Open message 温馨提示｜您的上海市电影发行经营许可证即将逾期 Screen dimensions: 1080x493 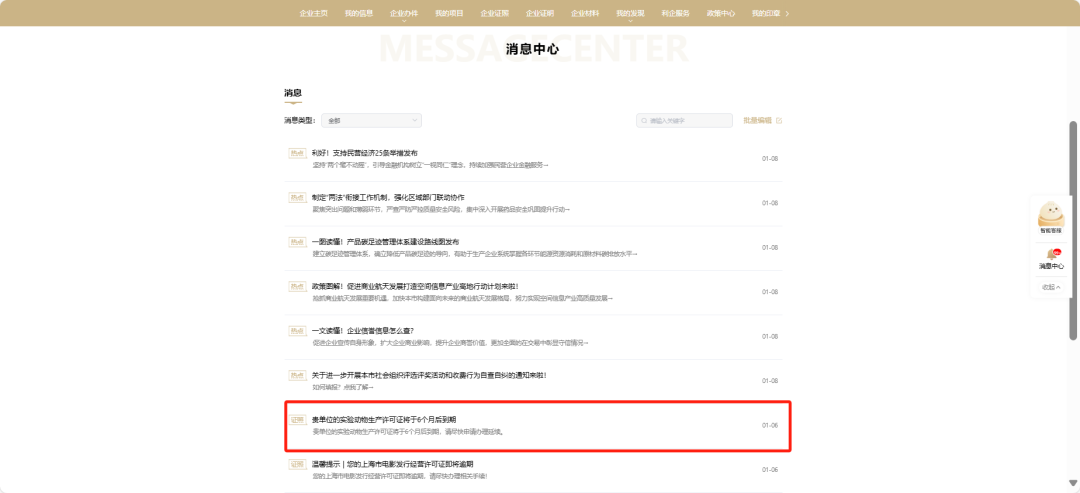393,464
